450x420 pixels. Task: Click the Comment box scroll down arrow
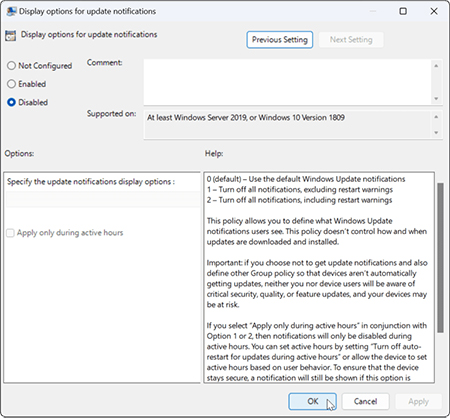[436, 99]
